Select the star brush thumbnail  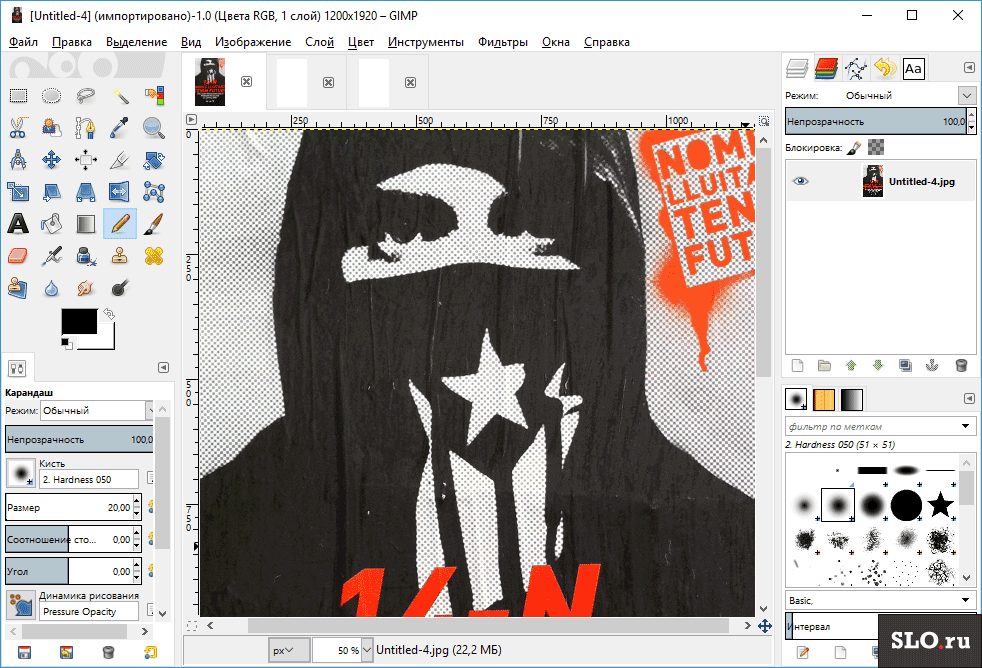tap(940, 505)
